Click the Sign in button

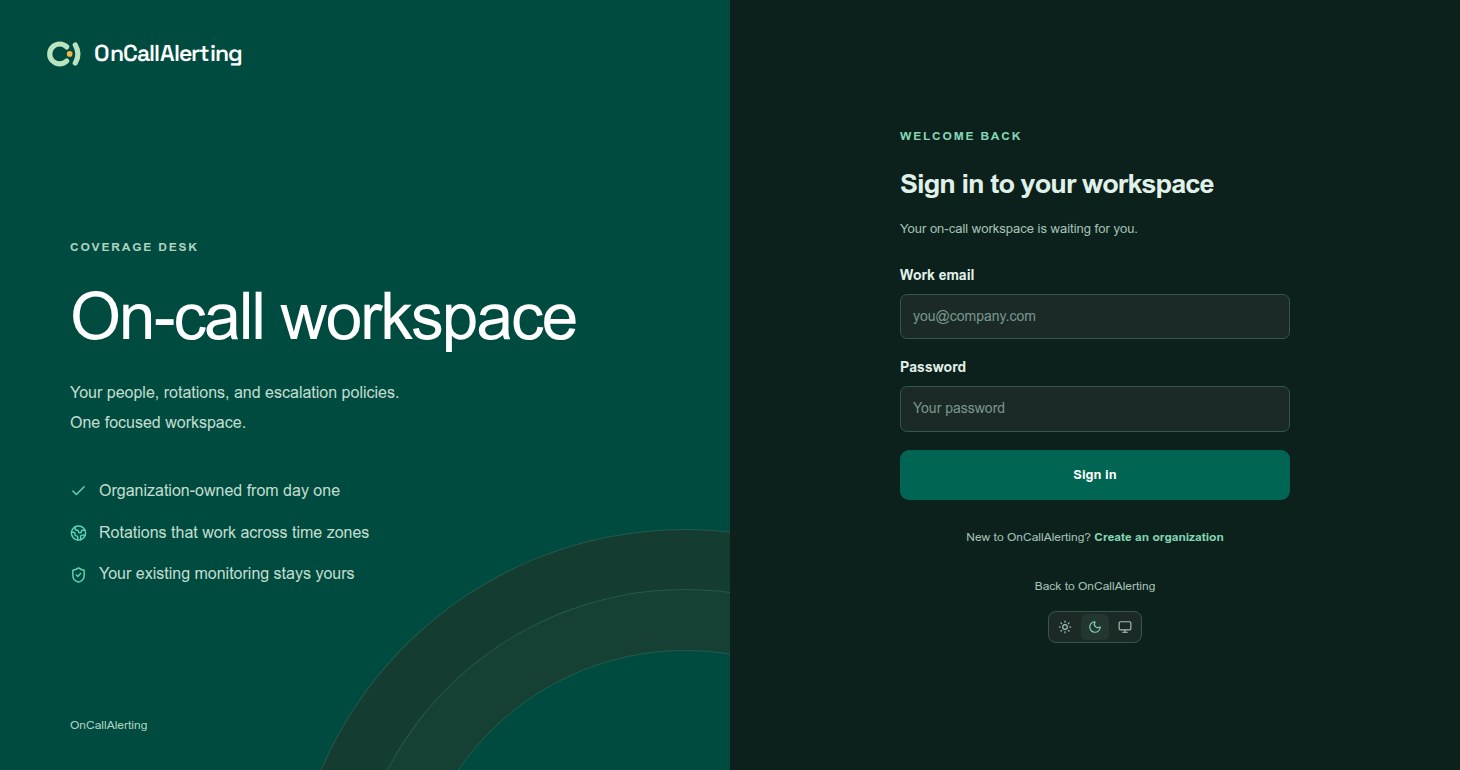click(x=1095, y=475)
